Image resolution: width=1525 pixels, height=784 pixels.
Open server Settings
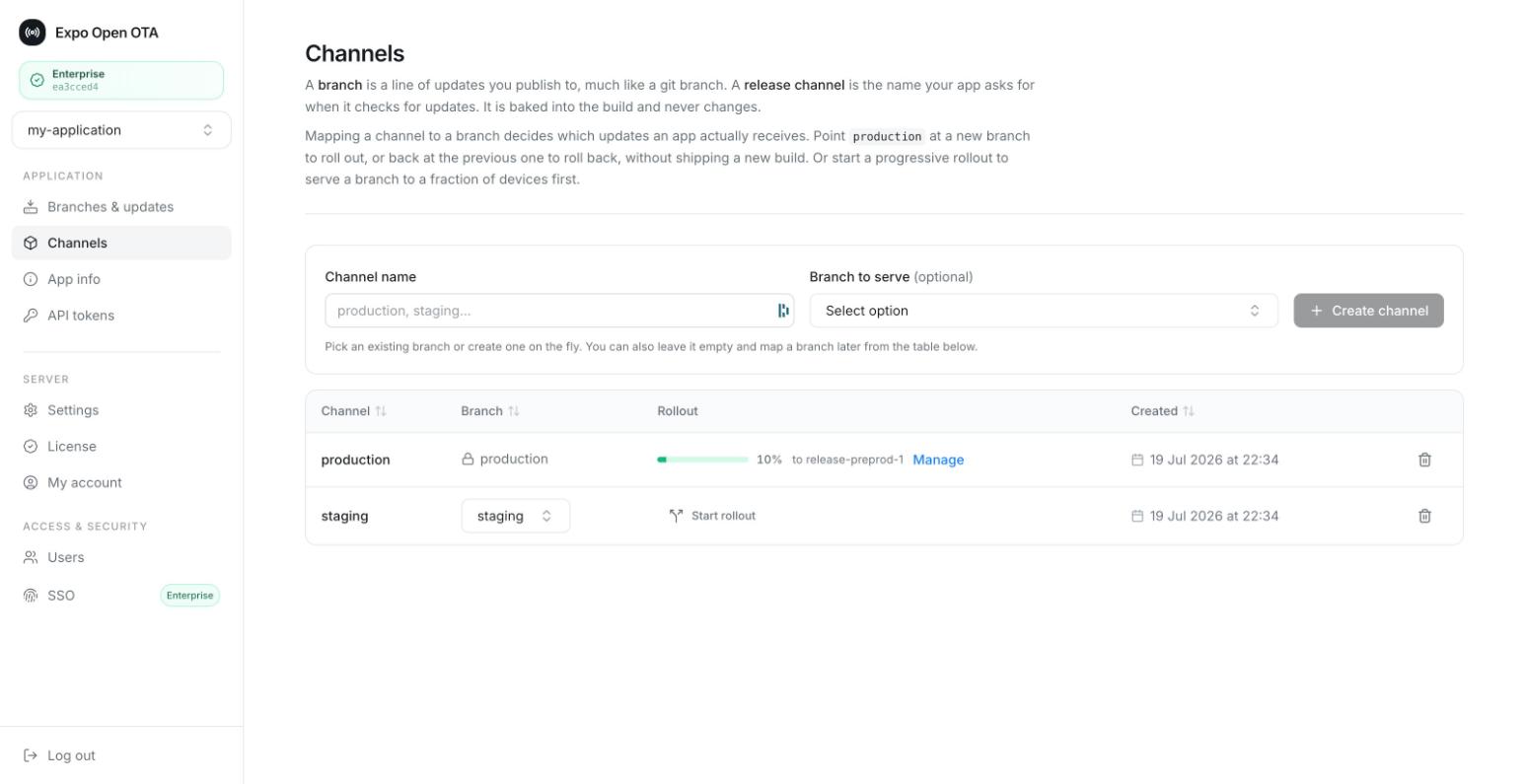pyautogui.click(x=121, y=410)
